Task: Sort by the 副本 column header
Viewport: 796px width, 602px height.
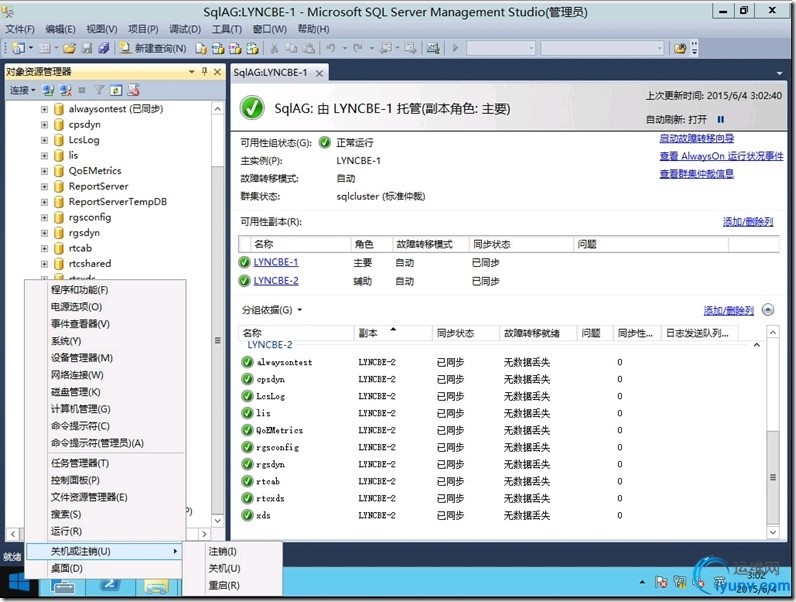Action: click(x=392, y=333)
